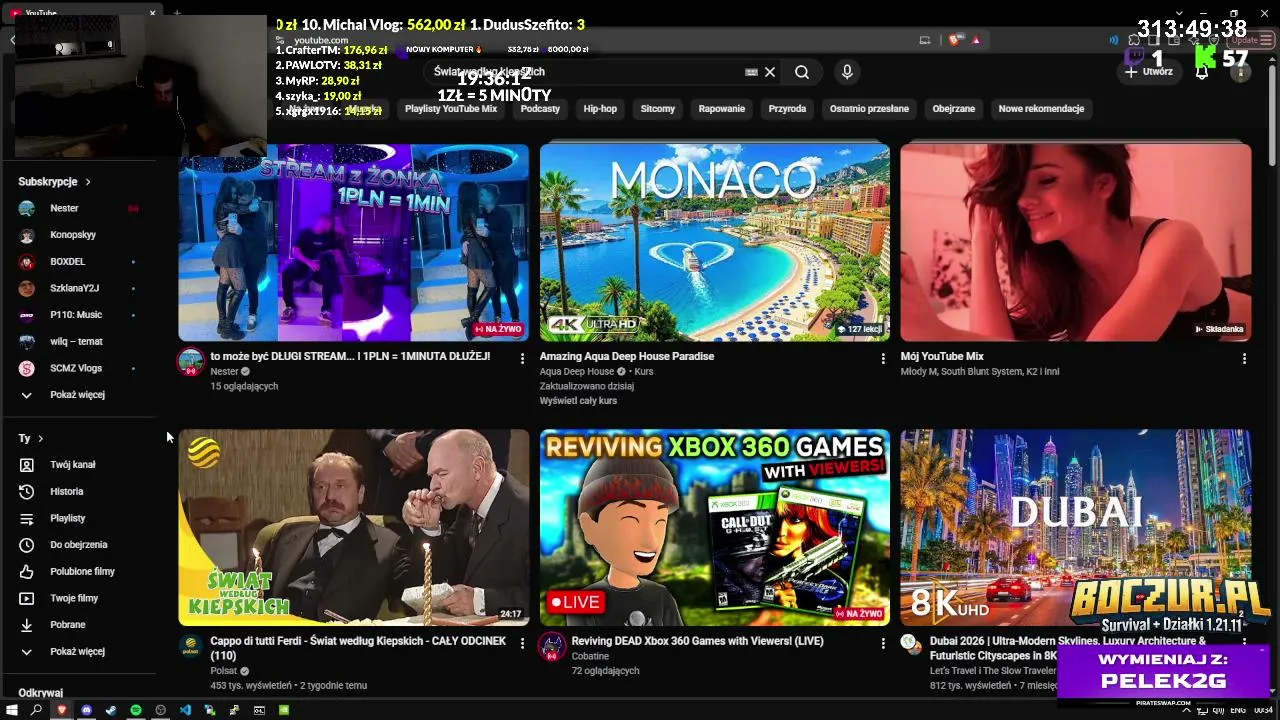Image resolution: width=1280 pixels, height=720 pixels.
Task: Click the search magnifier button on YouTube
Action: [x=802, y=72]
